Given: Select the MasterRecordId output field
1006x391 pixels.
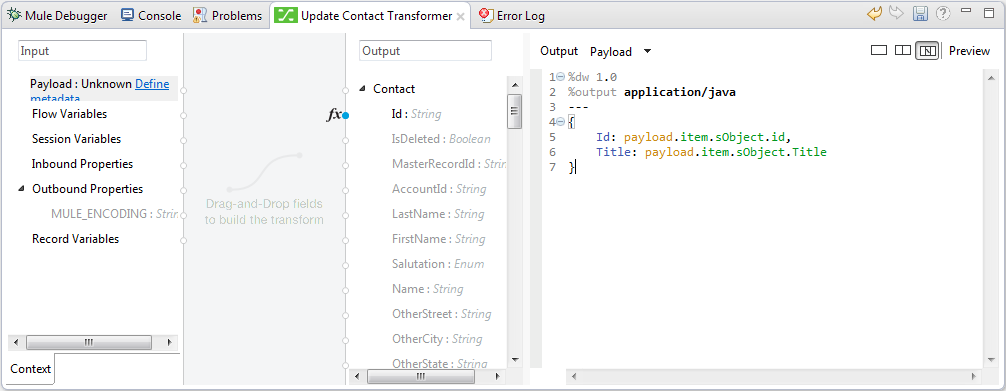Looking at the screenshot, I should [x=448, y=164].
